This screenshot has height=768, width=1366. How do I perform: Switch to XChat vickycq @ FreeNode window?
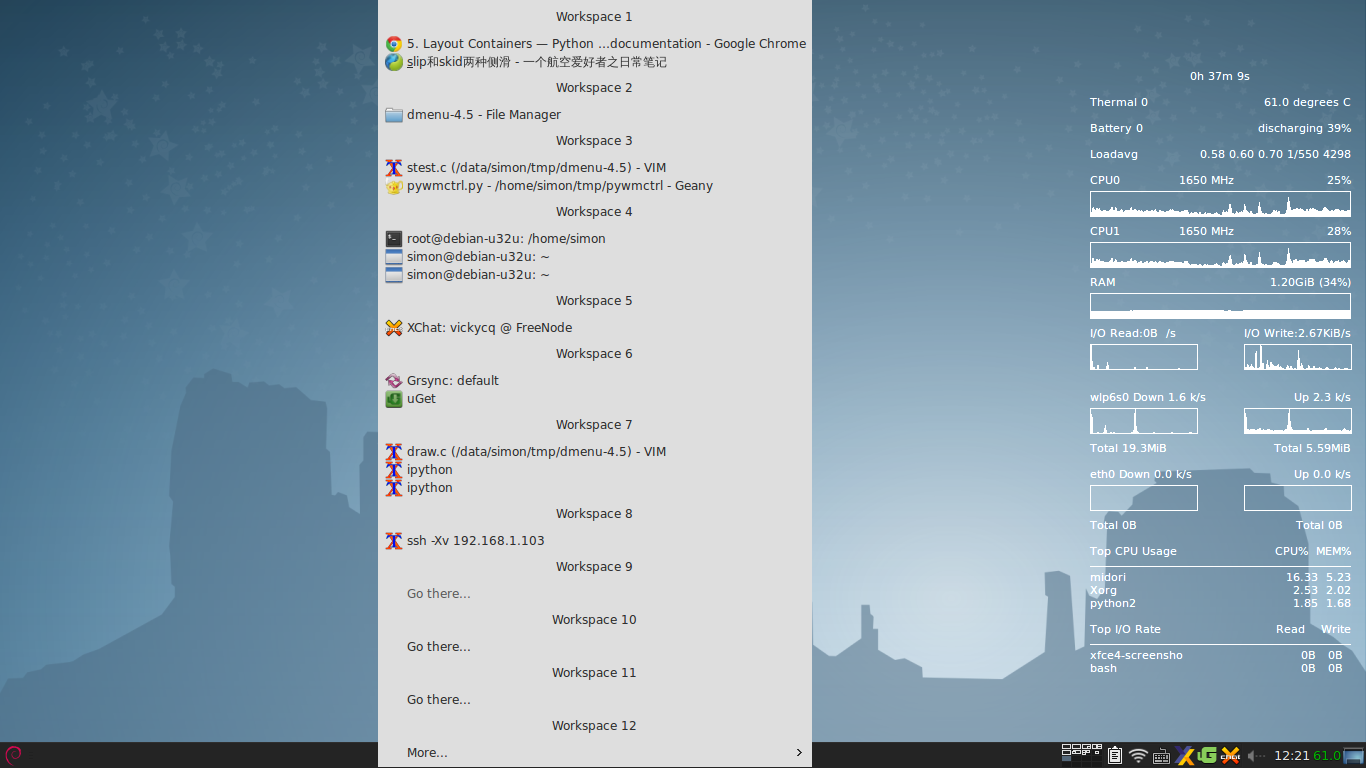(595, 328)
